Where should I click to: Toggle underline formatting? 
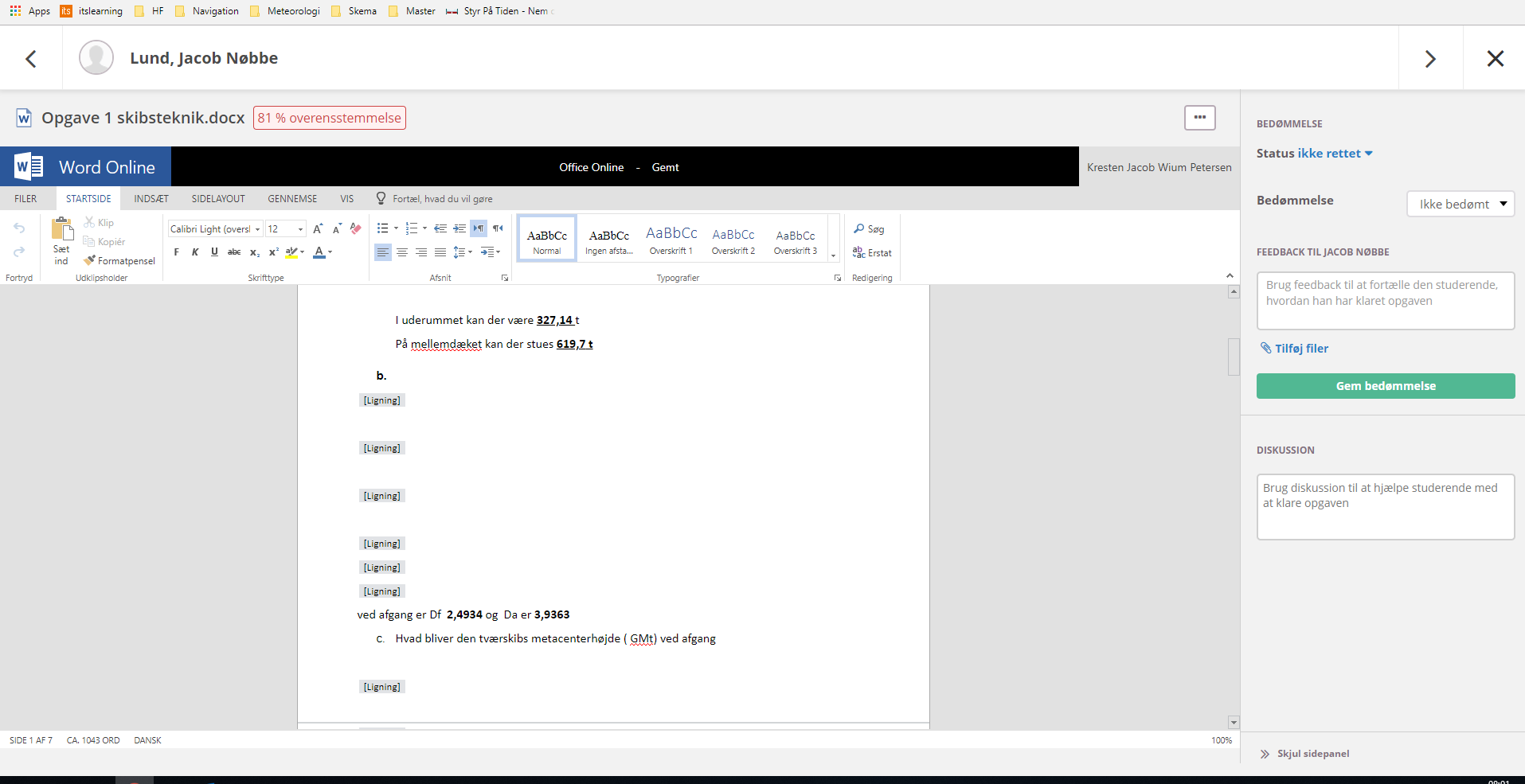(214, 252)
